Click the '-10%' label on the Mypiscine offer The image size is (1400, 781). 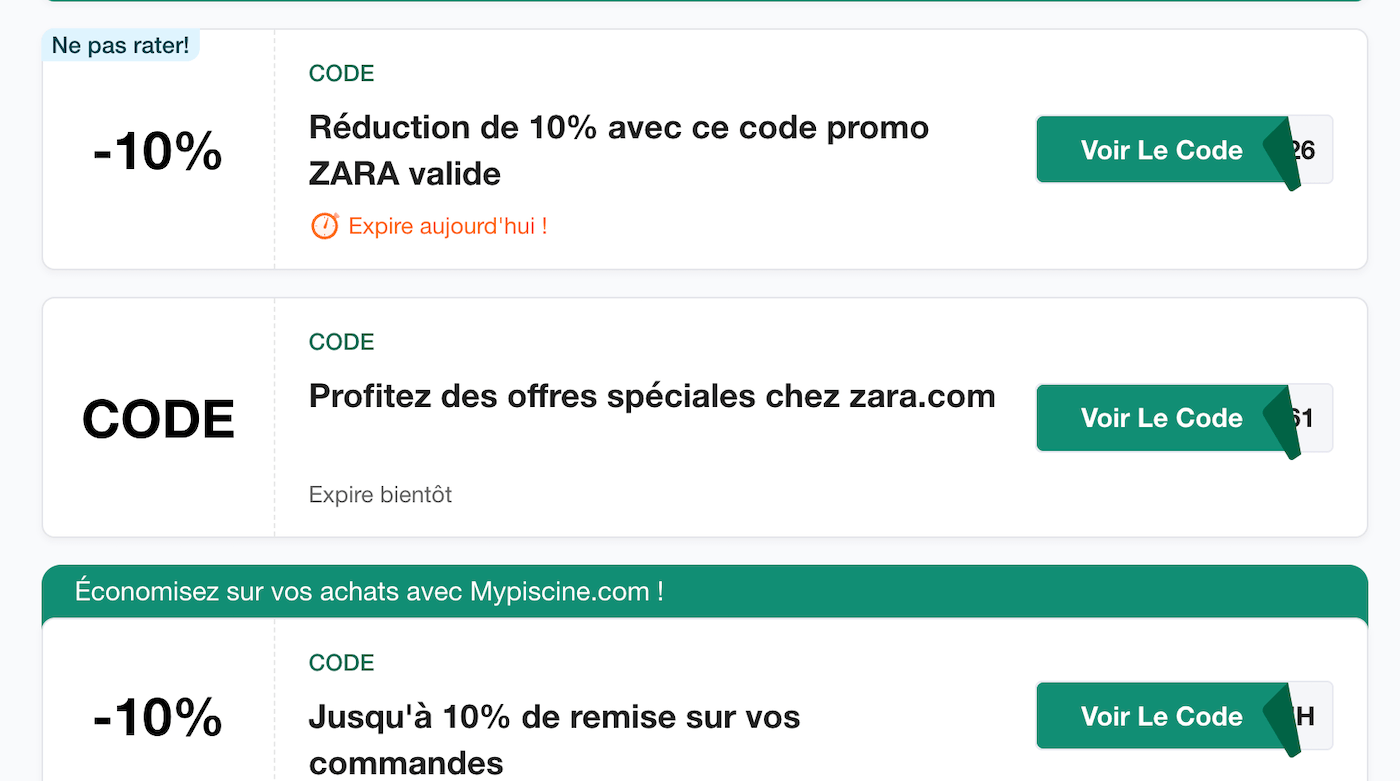pyautogui.click(x=156, y=716)
